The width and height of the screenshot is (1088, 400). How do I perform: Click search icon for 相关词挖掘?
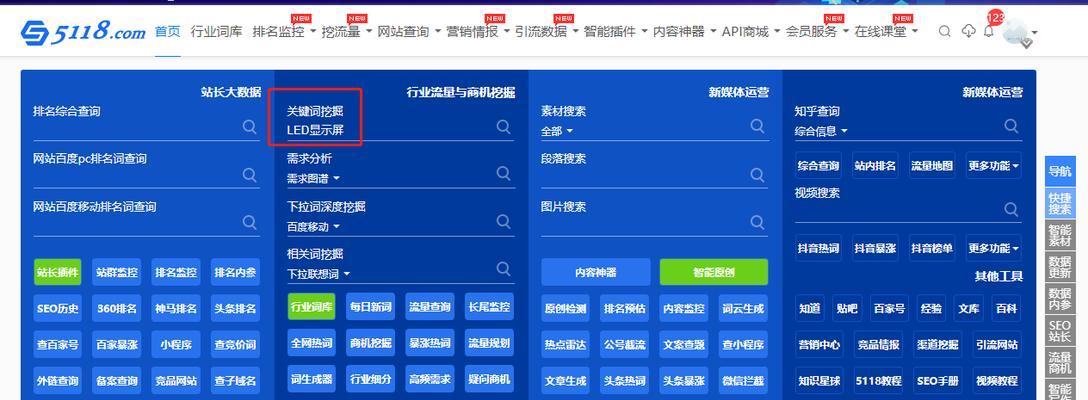point(504,269)
